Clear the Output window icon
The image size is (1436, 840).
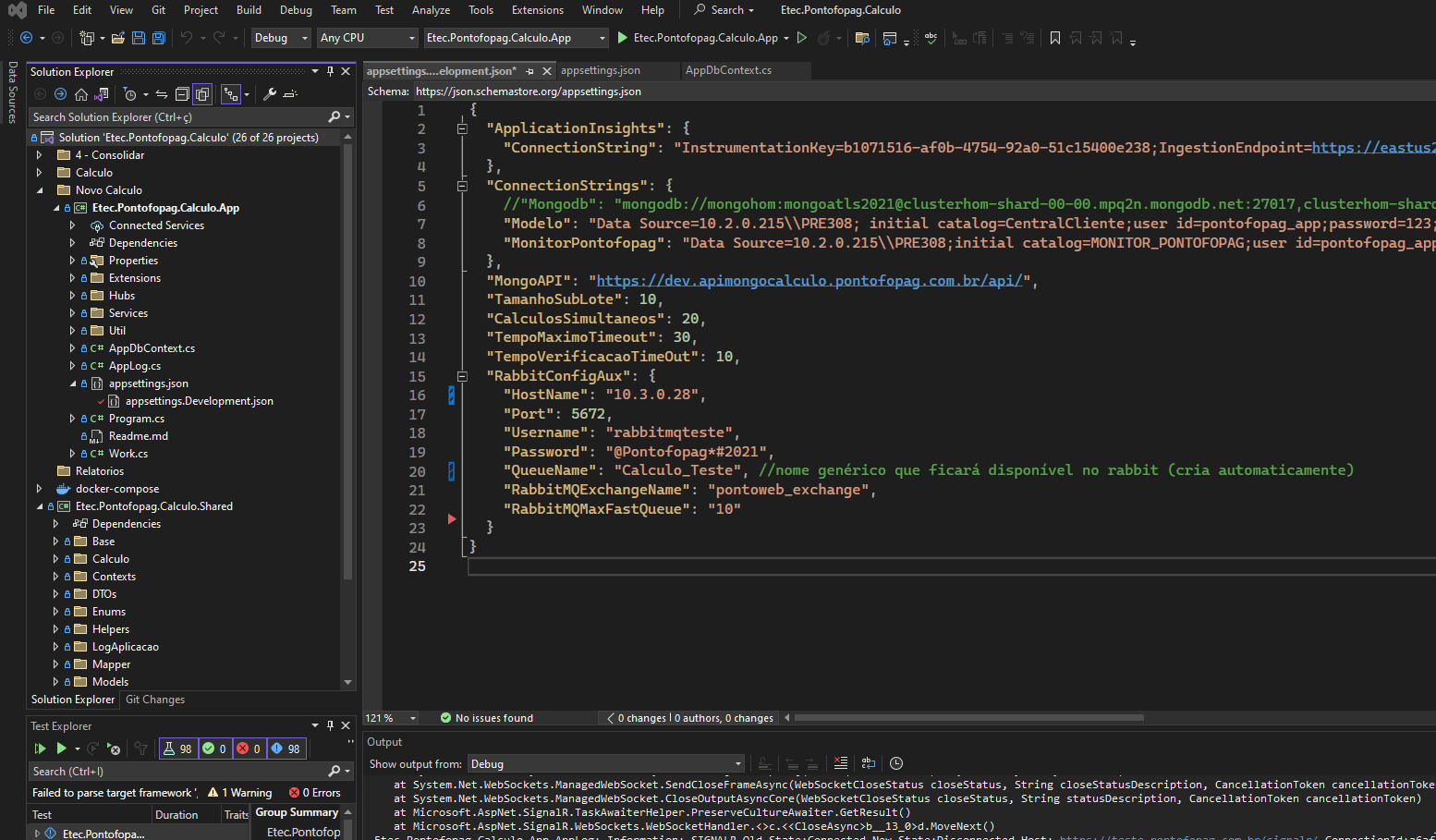[x=840, y=763]
